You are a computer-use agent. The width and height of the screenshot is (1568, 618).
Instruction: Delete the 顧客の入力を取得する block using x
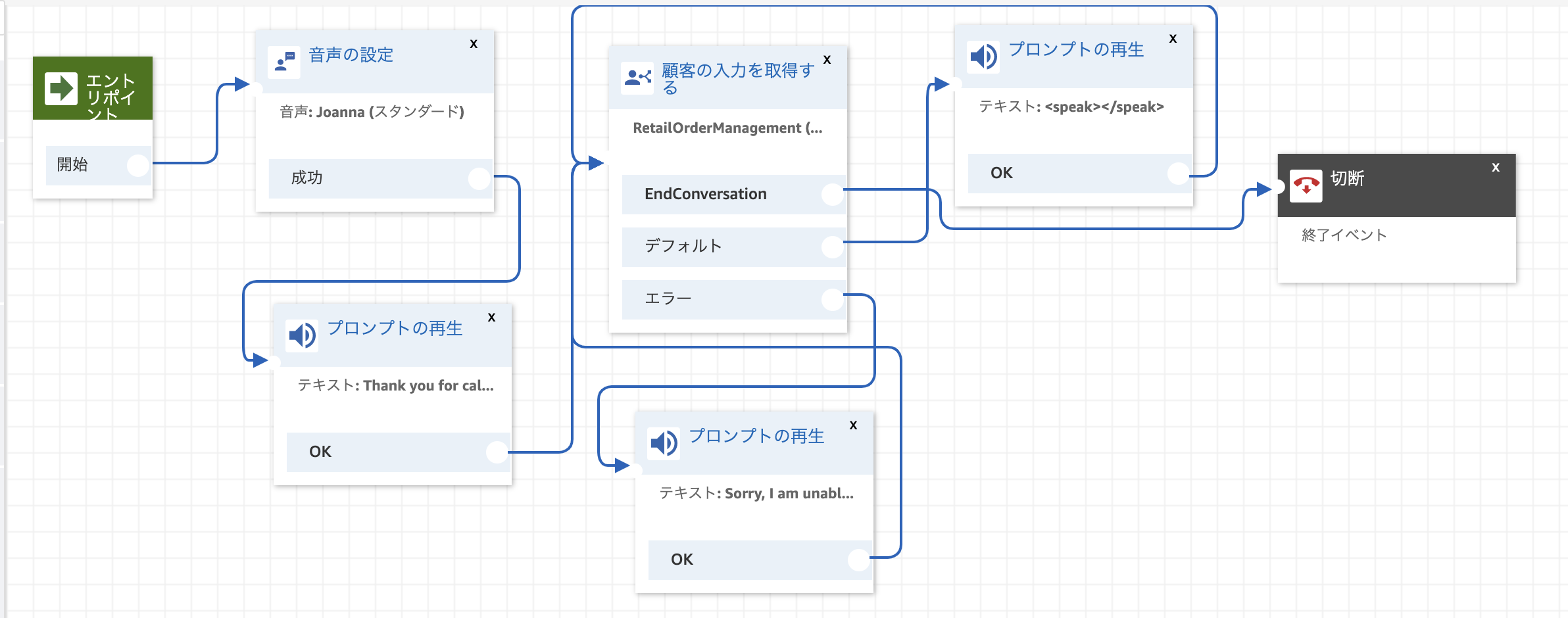pos(827,60)
